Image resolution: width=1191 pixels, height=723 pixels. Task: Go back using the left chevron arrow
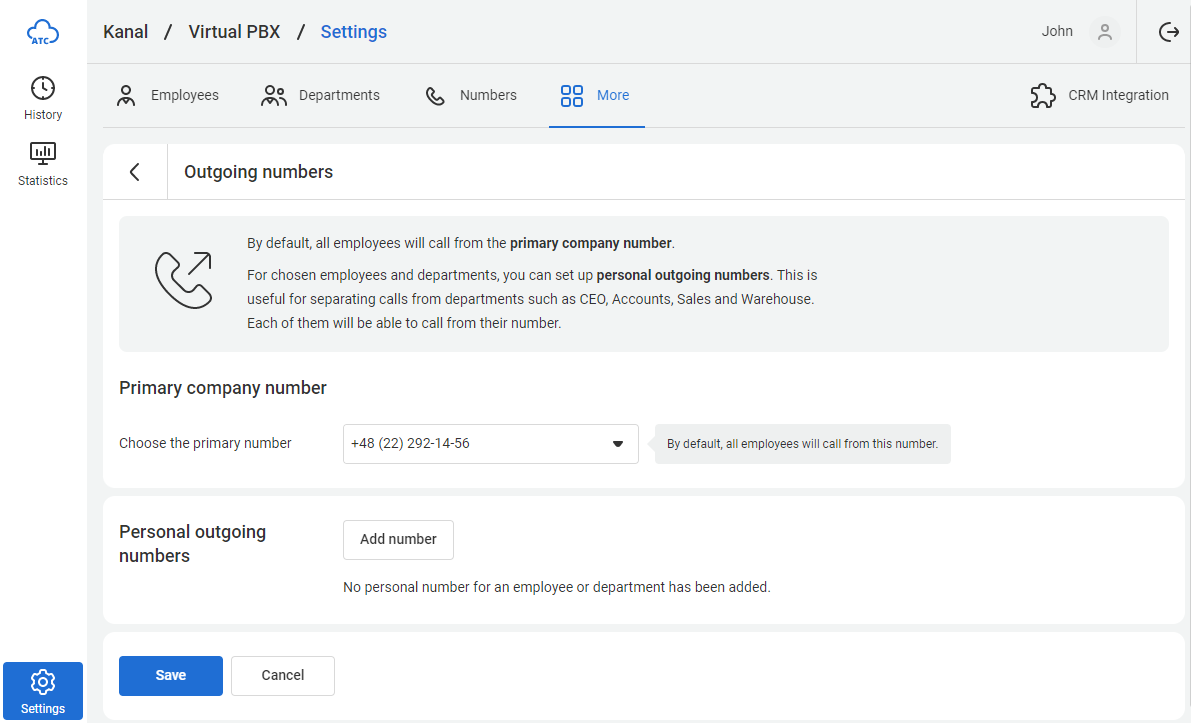(x=135, y=172)
